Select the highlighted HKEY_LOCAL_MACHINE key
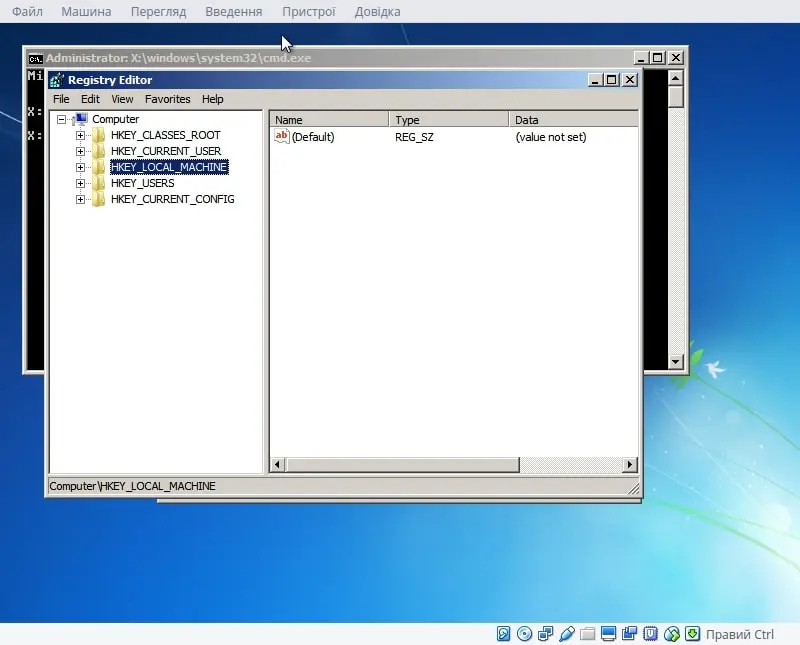Screen dimensions: 800x645 169,167
